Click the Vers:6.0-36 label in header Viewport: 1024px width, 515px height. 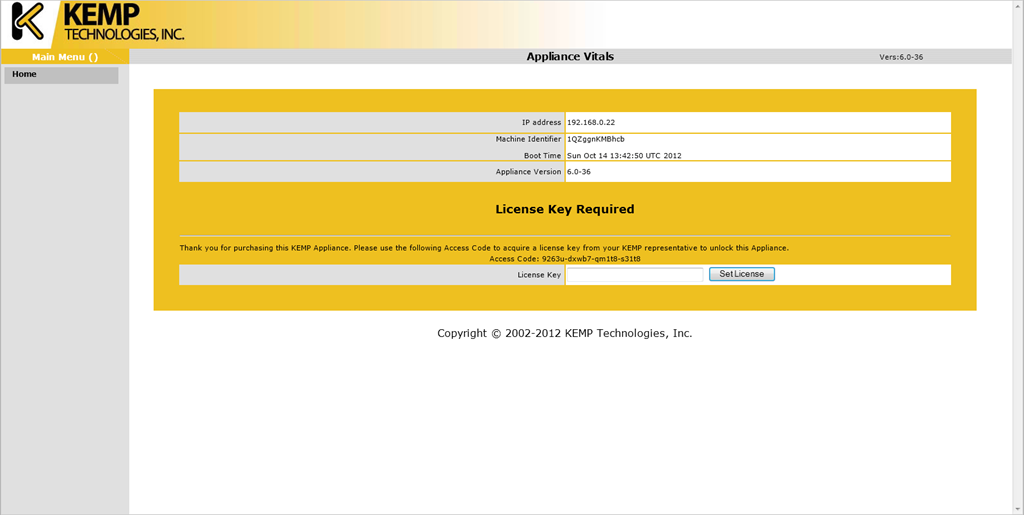[x=901, y=57]
